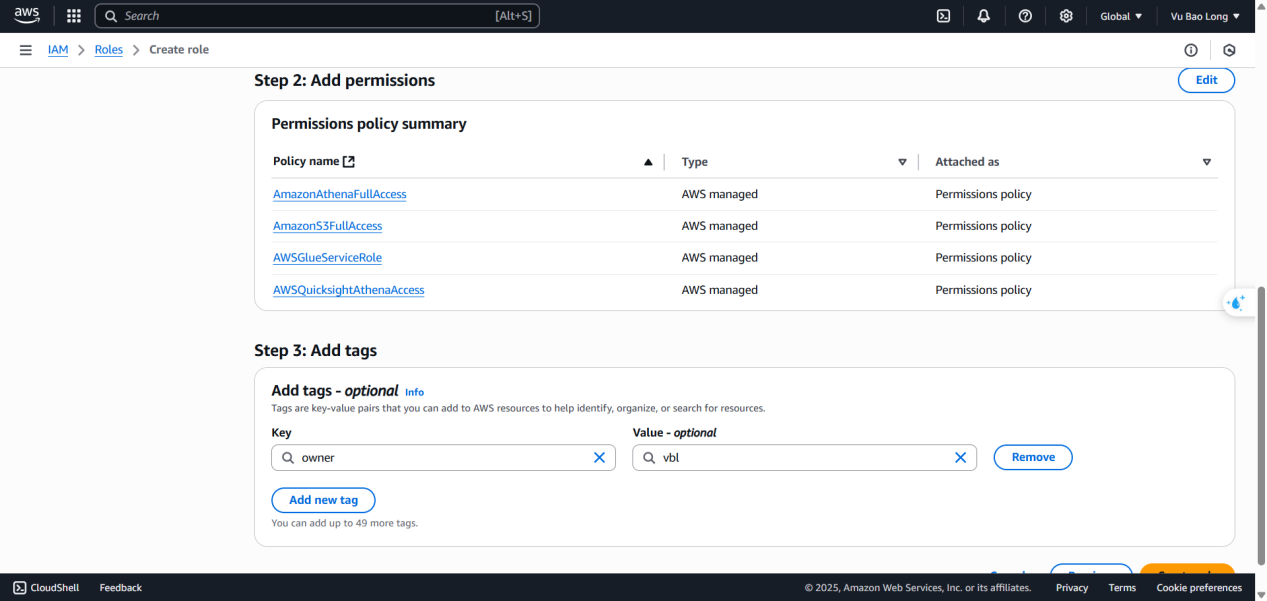Viewport: 1267px width, 601px height.
Task: Click Edit for Step 2 permissions
Action: point(1206,80)
